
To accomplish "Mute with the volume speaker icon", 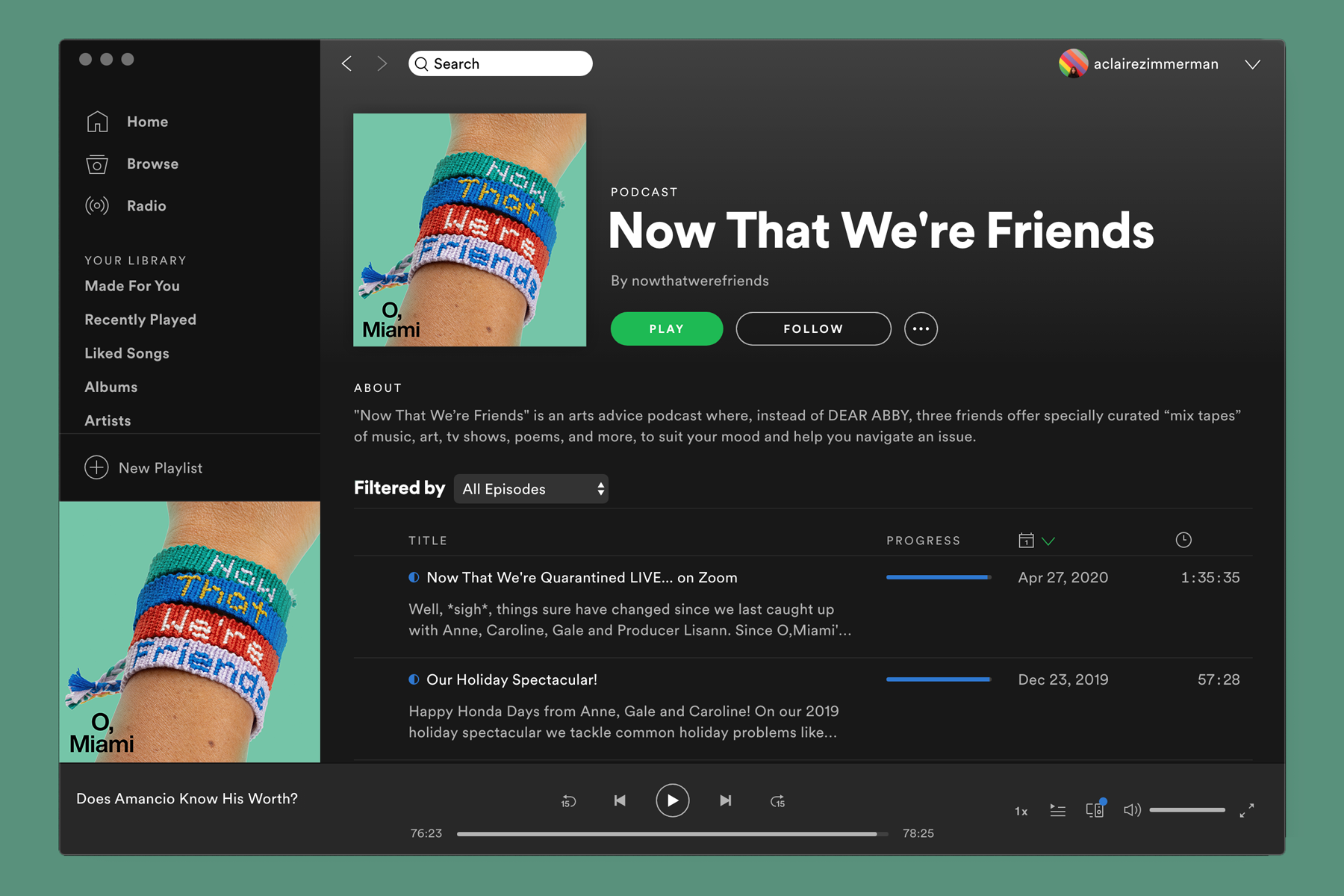I will (x=1132, y=810).
